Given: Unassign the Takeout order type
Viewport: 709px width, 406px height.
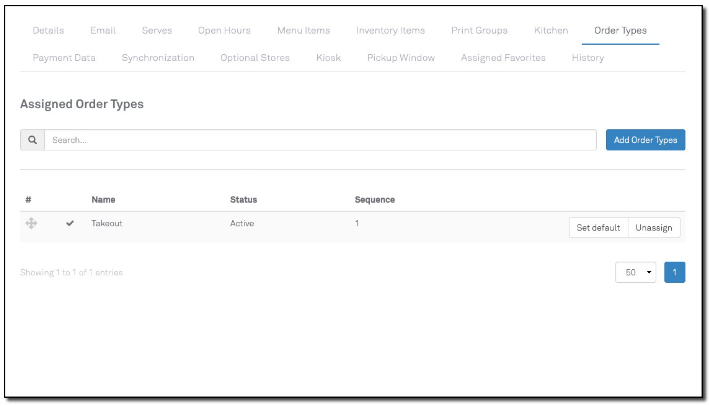Looking at the screenshot, I should tap(654, 228).
